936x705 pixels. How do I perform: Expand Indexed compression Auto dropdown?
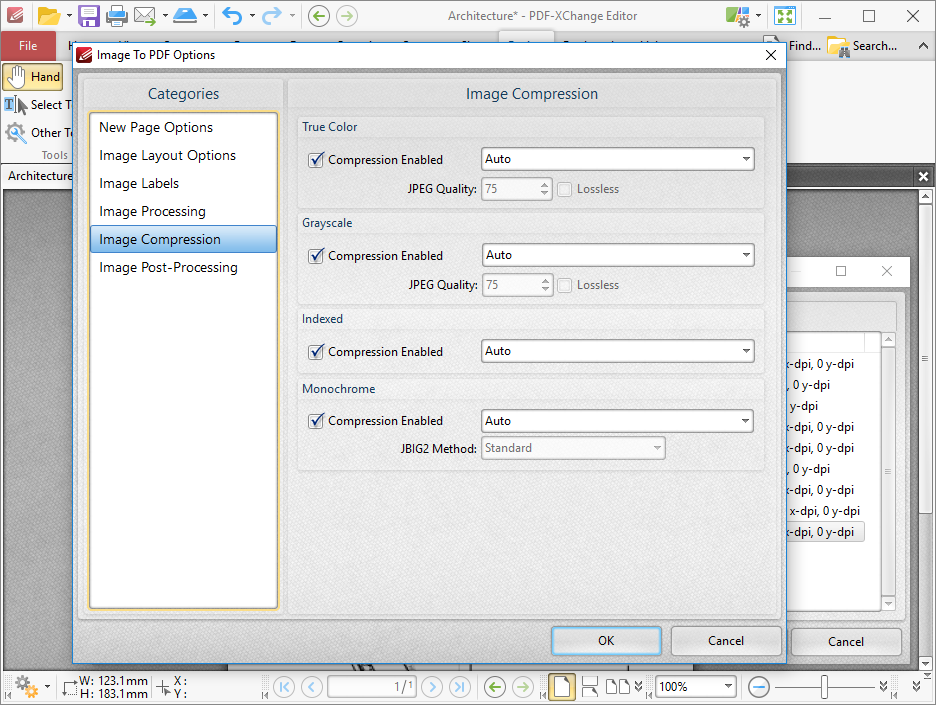[617, 351]
